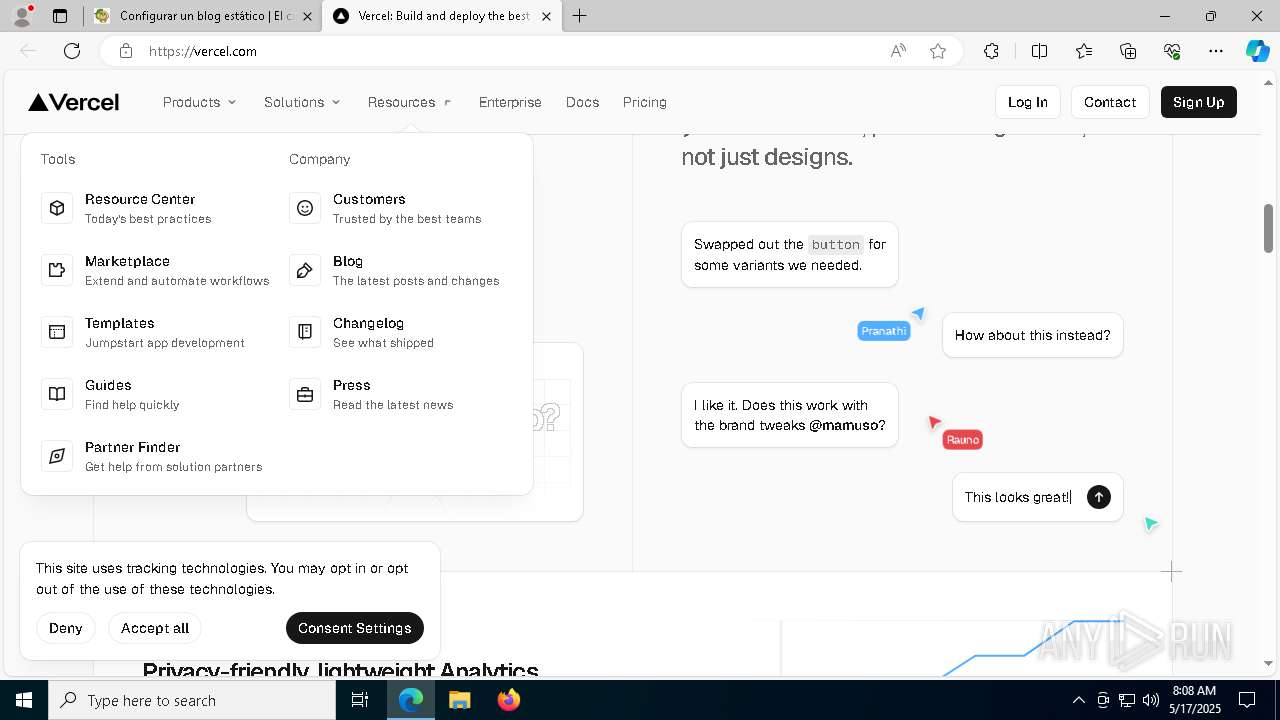Open Favorites list icon in toolbar
This screenshot has width=1280, height=720.
1084,51
